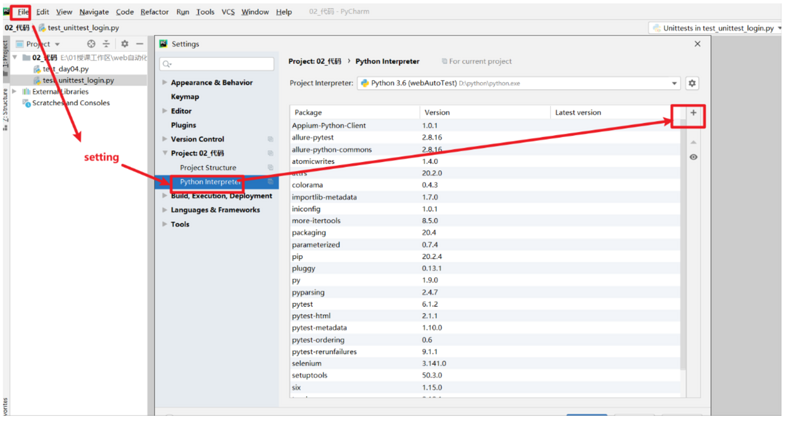Viewport: 800px width, 428px height.
Task: Collapse the Project: 02 settings section
Action: coord(165,153)
